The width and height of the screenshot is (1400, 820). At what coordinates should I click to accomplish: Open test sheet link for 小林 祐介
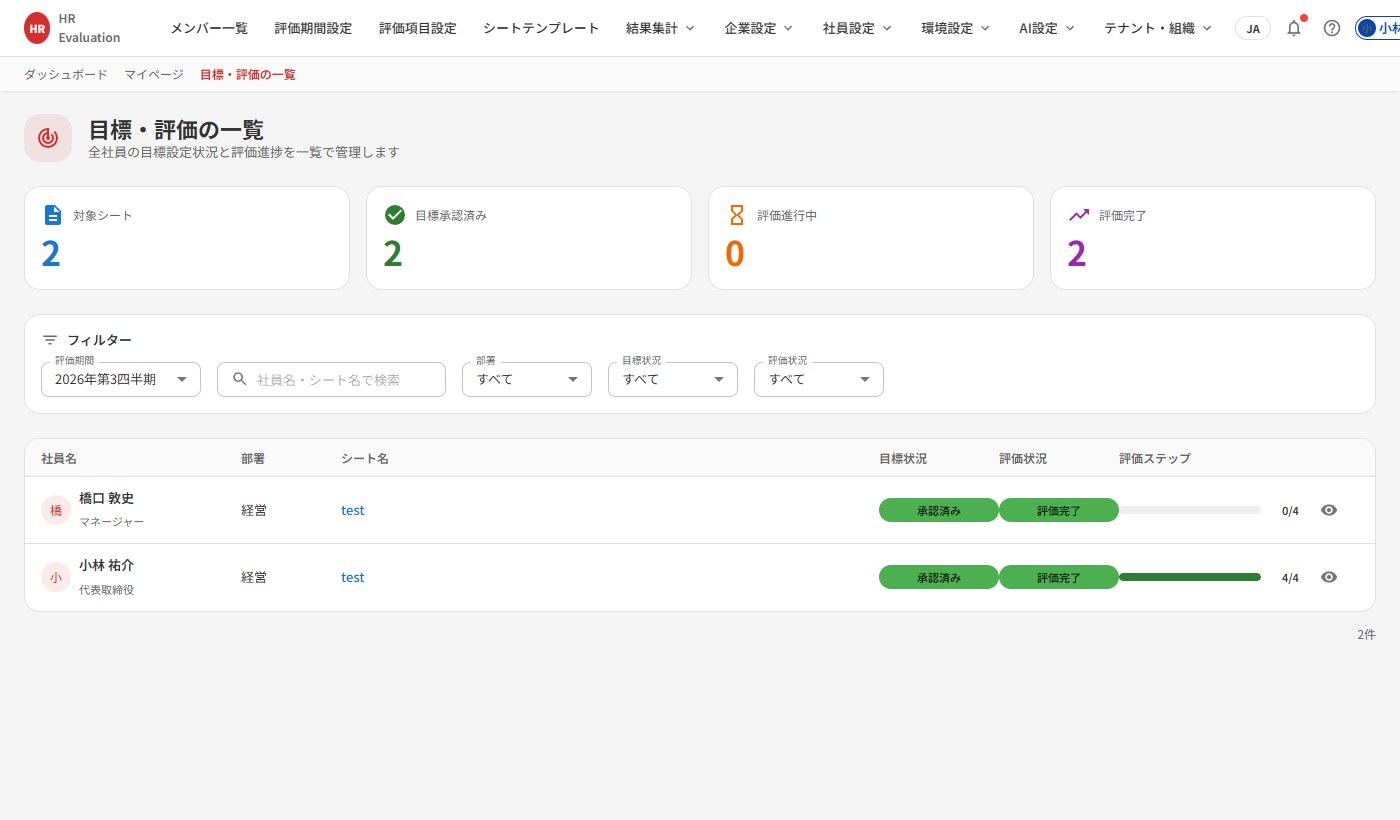(353, 577)
